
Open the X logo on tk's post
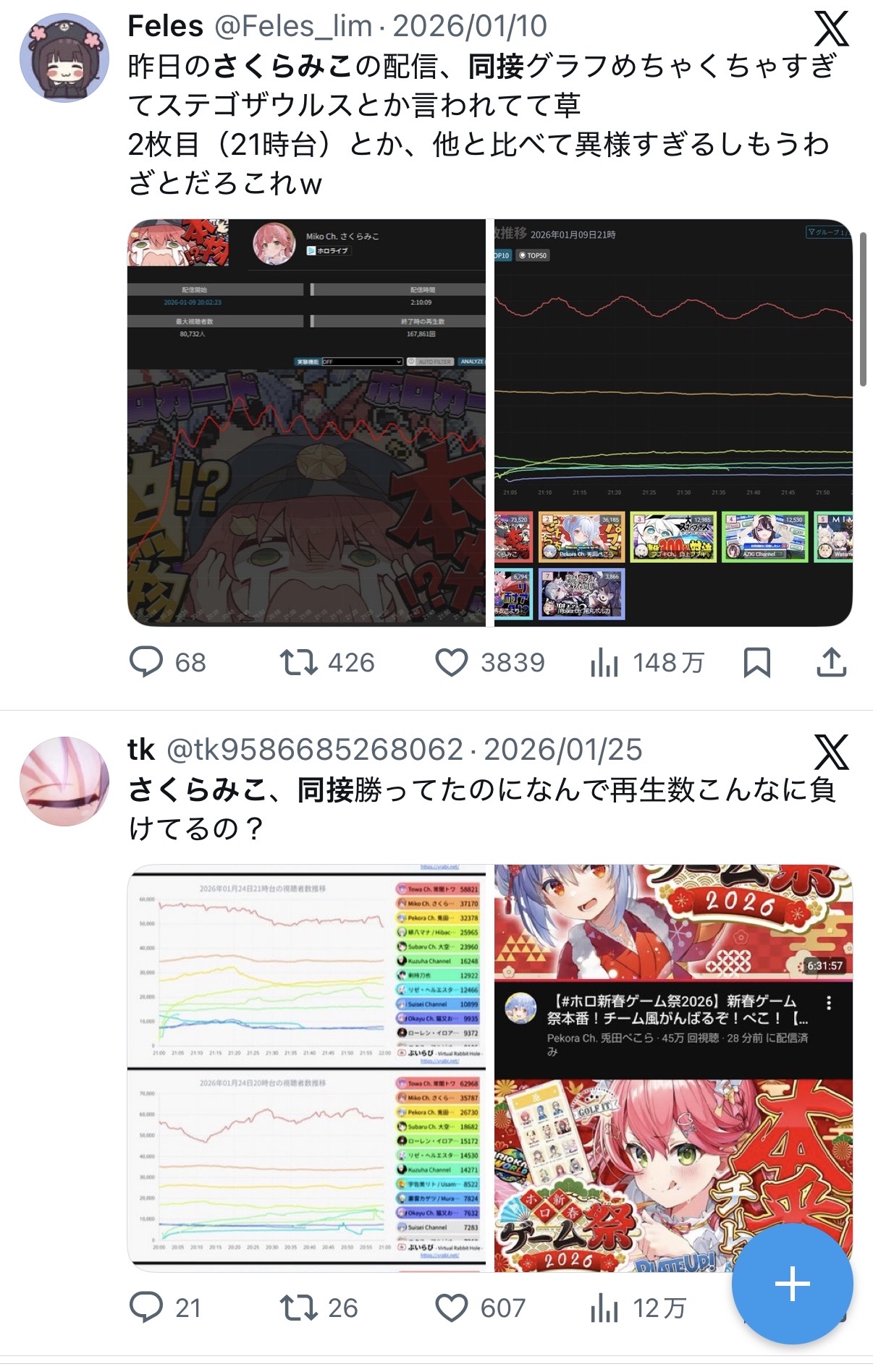pos(831,753)
